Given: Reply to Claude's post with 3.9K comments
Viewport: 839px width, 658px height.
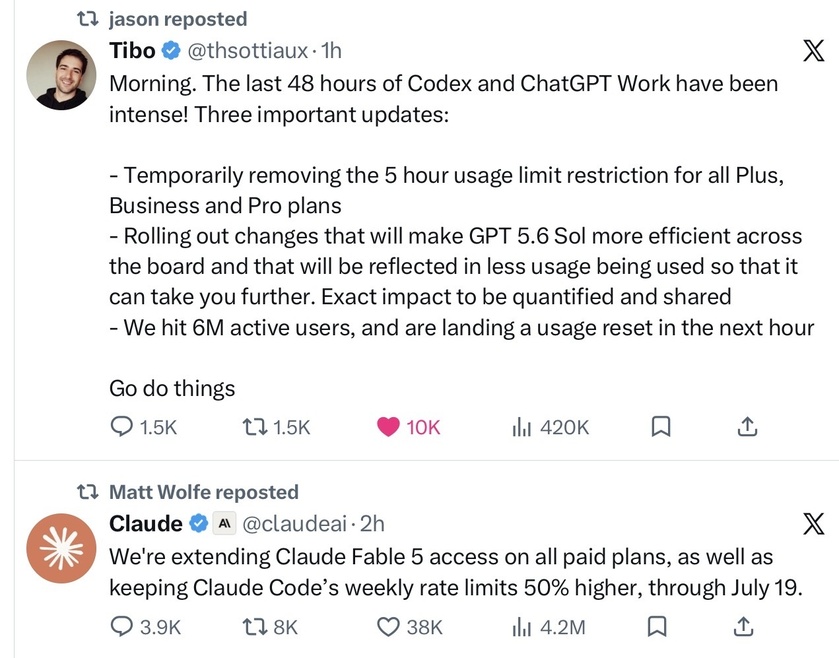Looking at the screenshot, I should 146,626.
